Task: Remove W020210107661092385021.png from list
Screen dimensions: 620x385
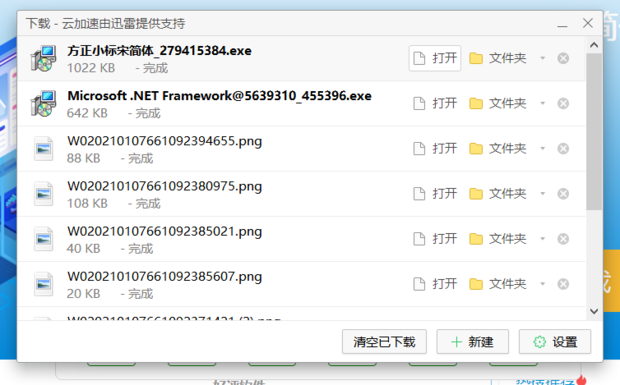Action: (x=563, y=238)
